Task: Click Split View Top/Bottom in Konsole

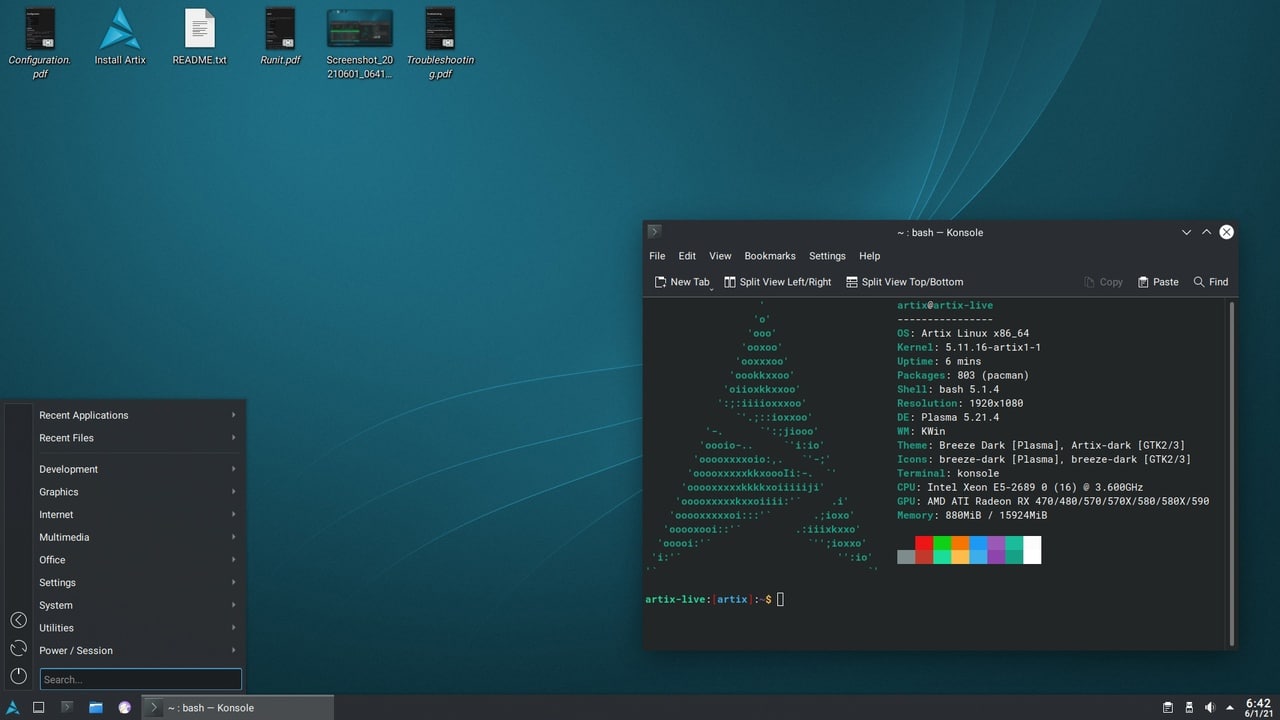Action: [x=905, y=282]
